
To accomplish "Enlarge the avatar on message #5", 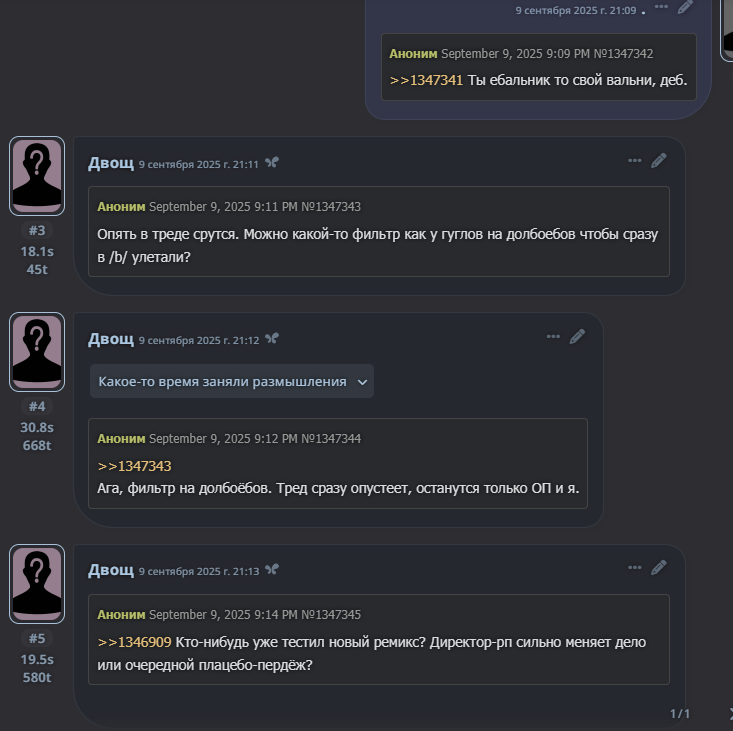I will [37, 583].
